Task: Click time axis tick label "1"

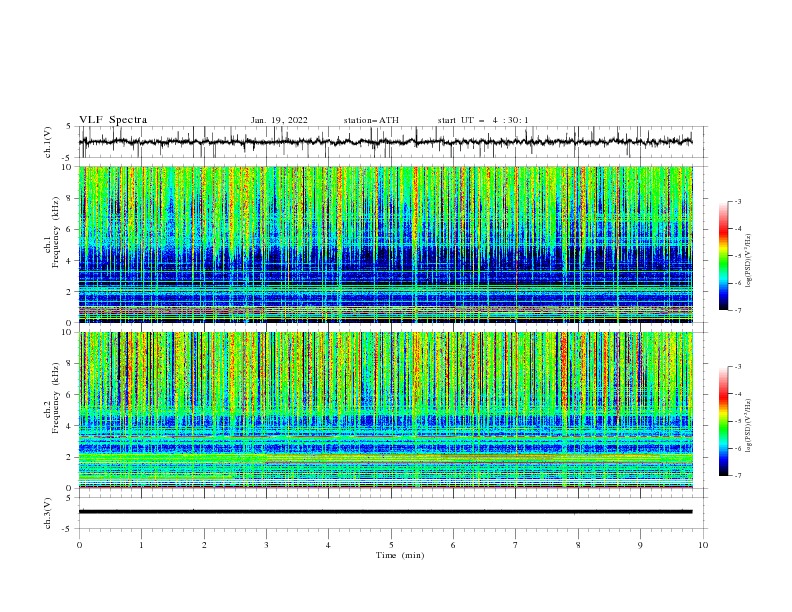Action: tap(141, 545)
